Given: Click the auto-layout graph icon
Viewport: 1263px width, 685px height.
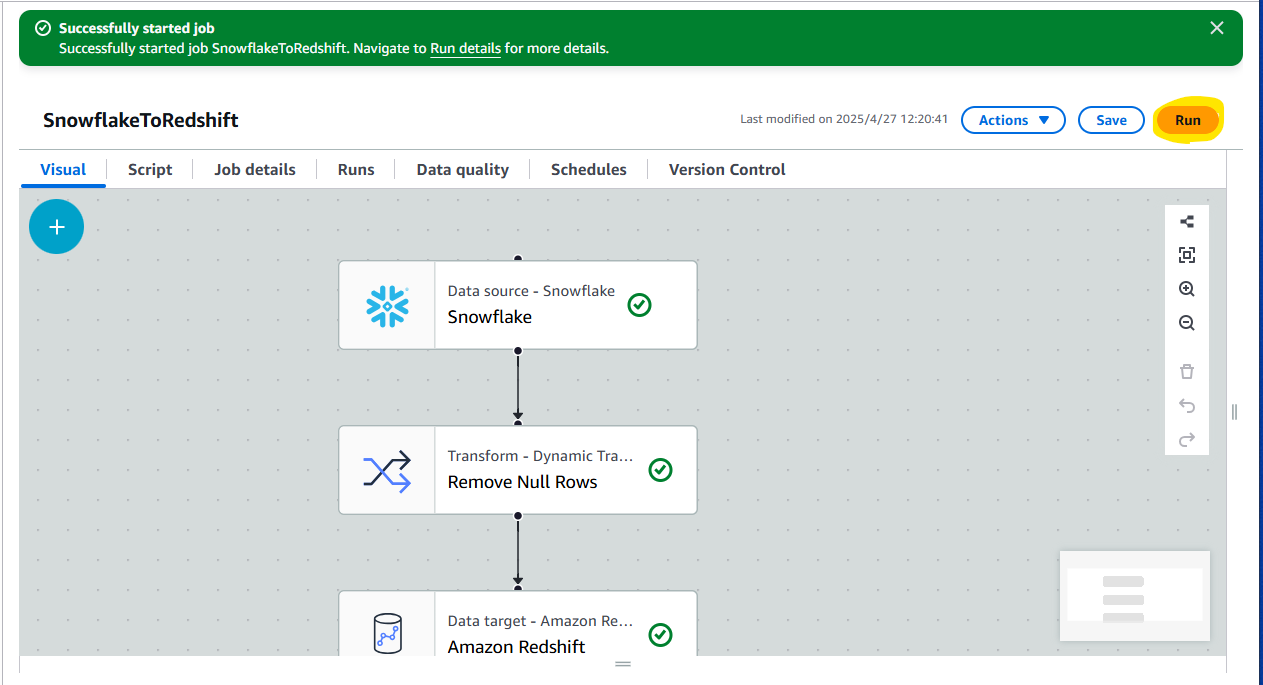Looking at the screenshot, I should click(1187, 222).
